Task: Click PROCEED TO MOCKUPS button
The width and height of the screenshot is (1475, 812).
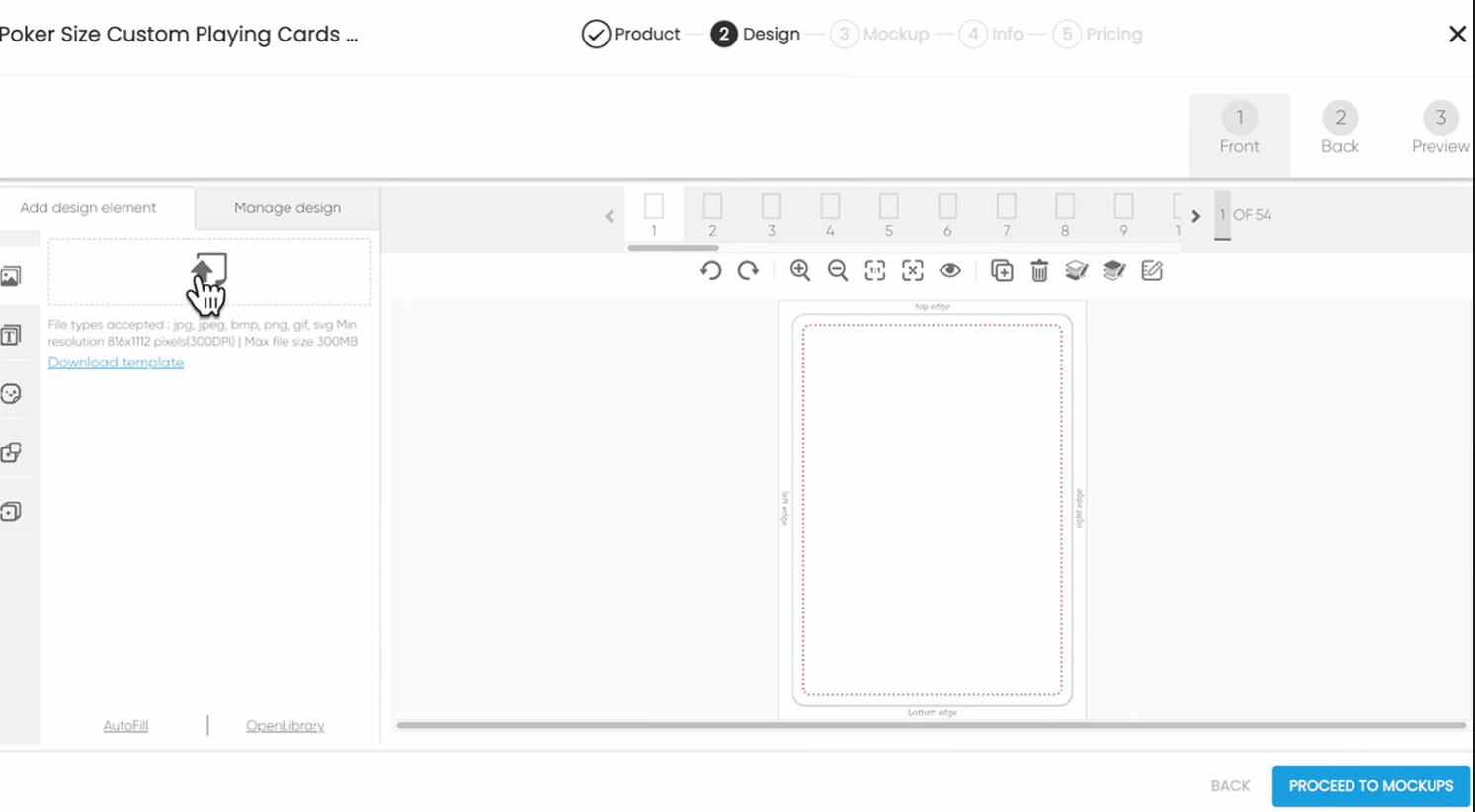Action: pos(1371,786)
